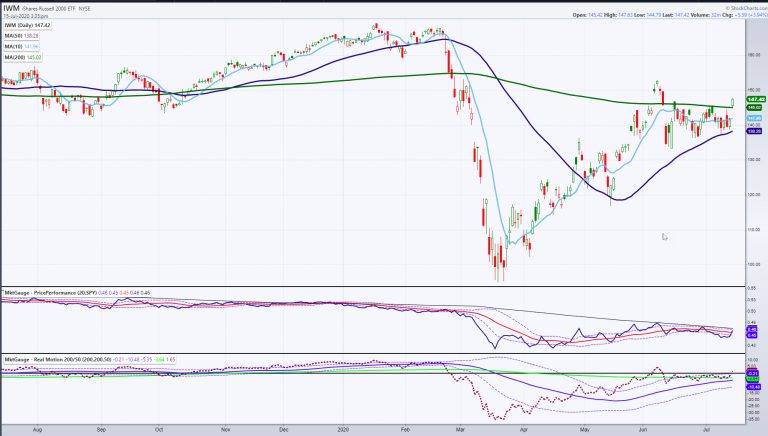This screenshot has width=768, height=436.
Task: Click the dark blue MA(50) value tag
Action: tap(754, 131)
